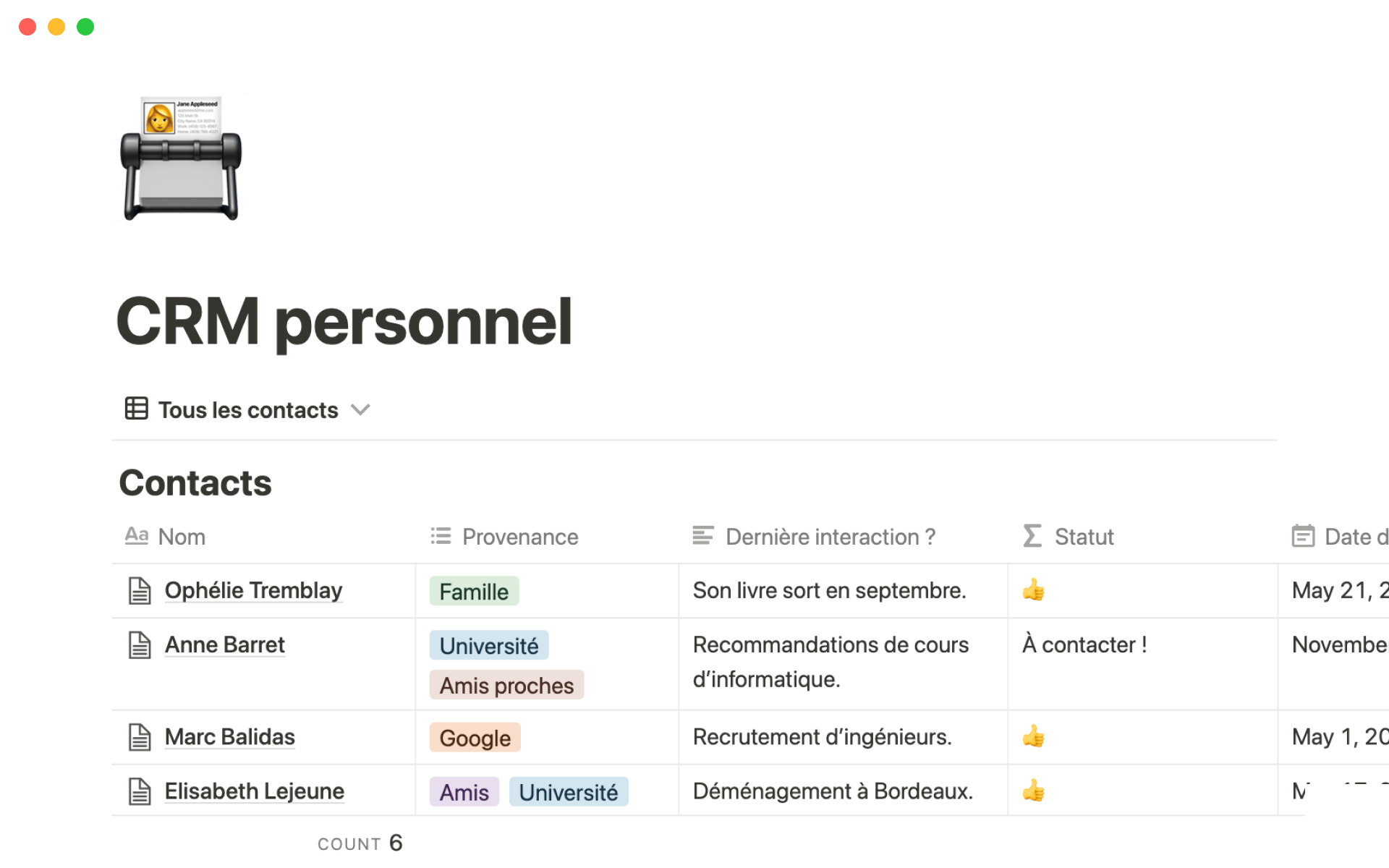This screenshot has width=1389, height=868.
Task: Click the list icon in Provenance header
Action: [x=441, y=536]
